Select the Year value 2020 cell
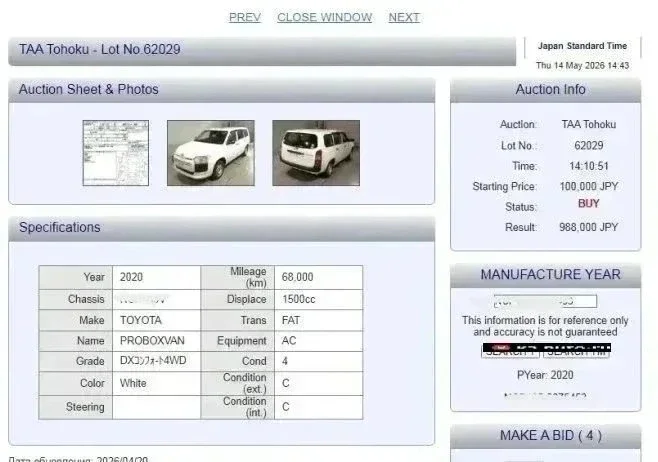658x462 pixels. coord(156,277)
